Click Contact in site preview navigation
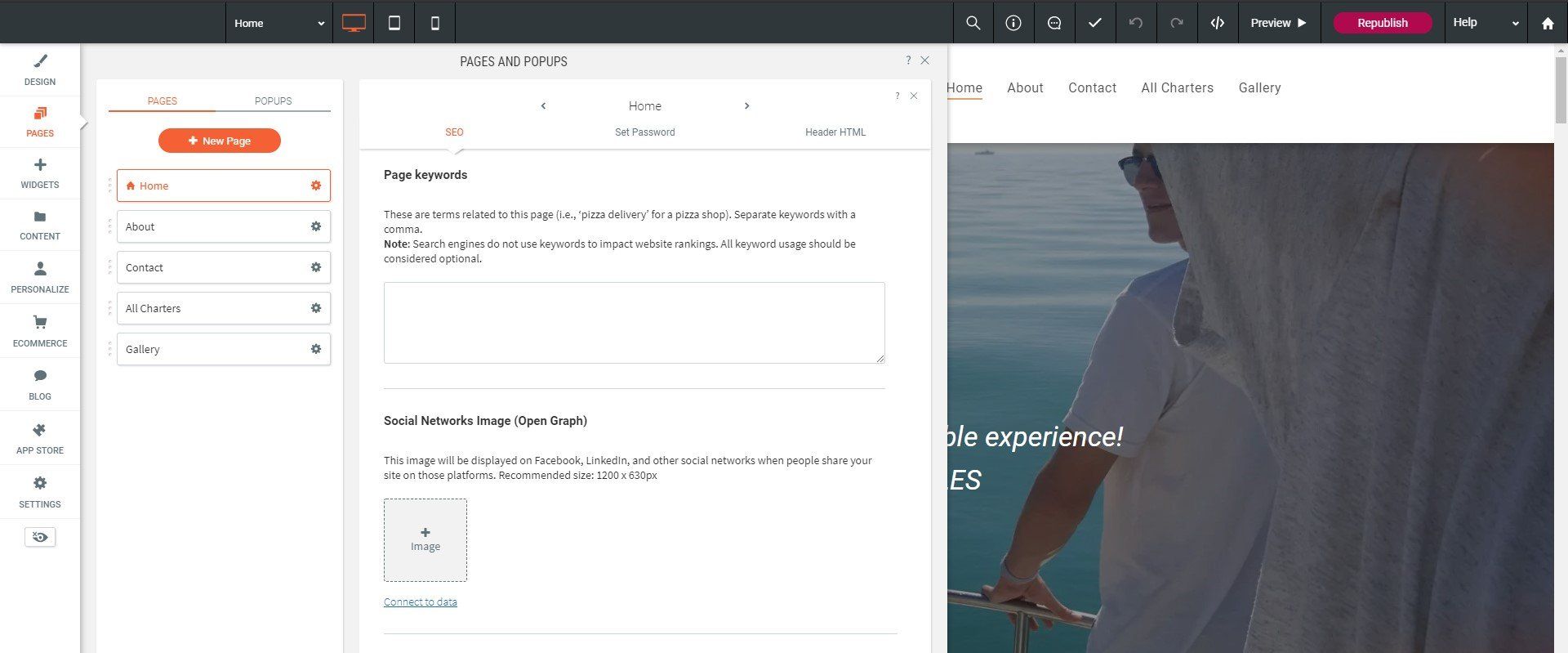Screen dimensions: 1568x653 click(x=1092, y=88)
